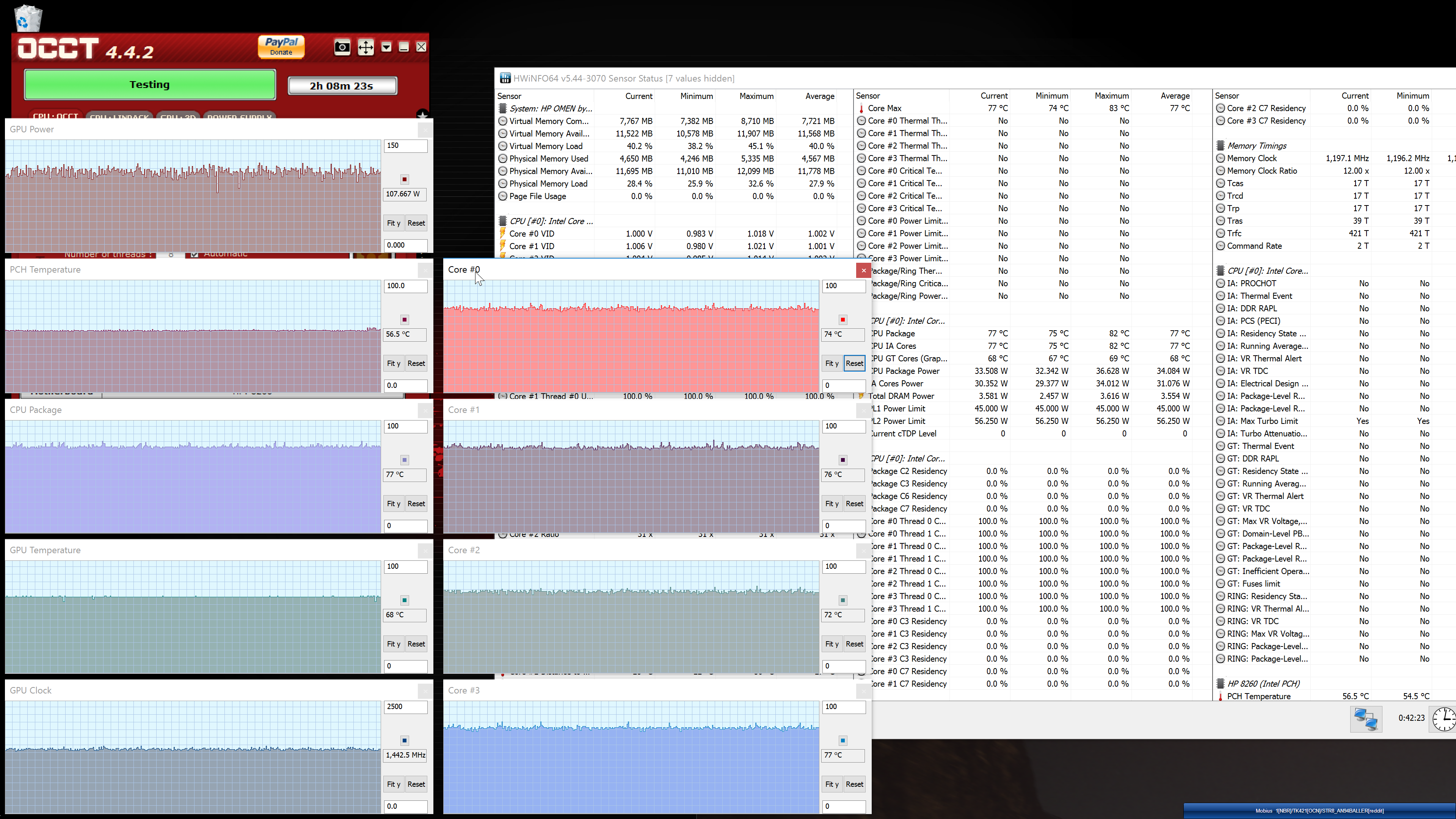
Task: Click the CPU Package graph color swatch
Action: [405, 460]
